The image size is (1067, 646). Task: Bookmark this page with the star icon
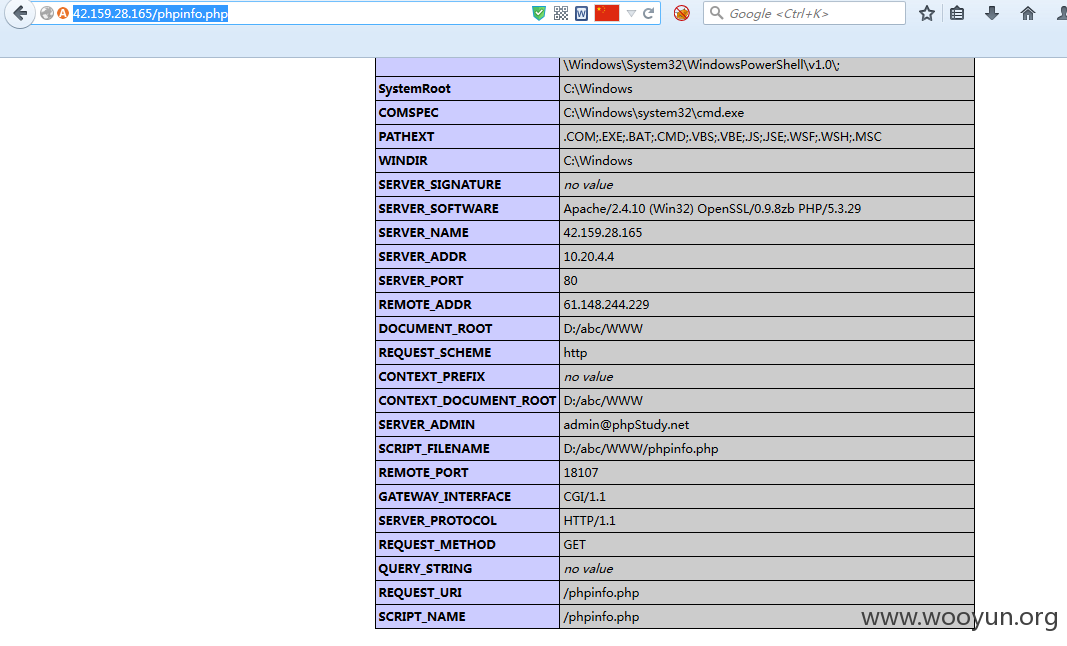(926, 13)
